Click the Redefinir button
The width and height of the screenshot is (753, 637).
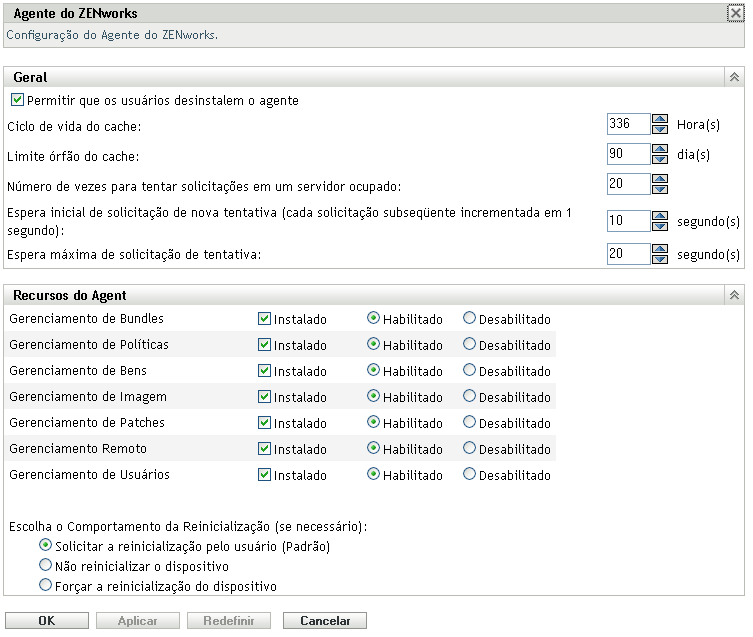pos(229,620)
